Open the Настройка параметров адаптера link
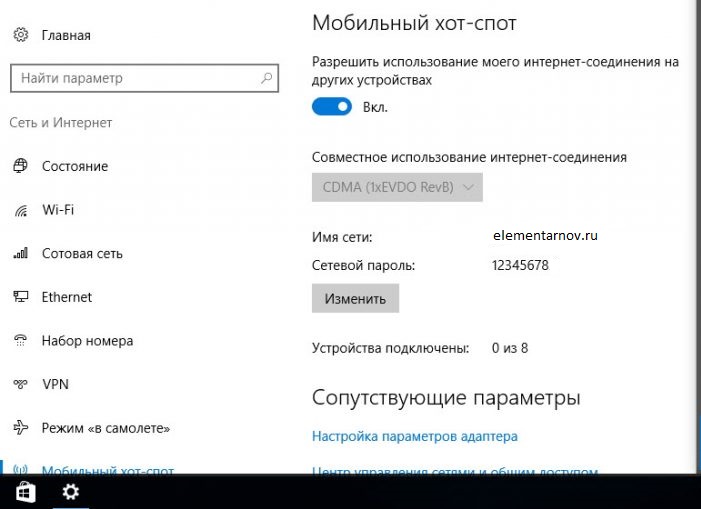The height and width of the screenshot is (509, 701). (x=415, y=436)
